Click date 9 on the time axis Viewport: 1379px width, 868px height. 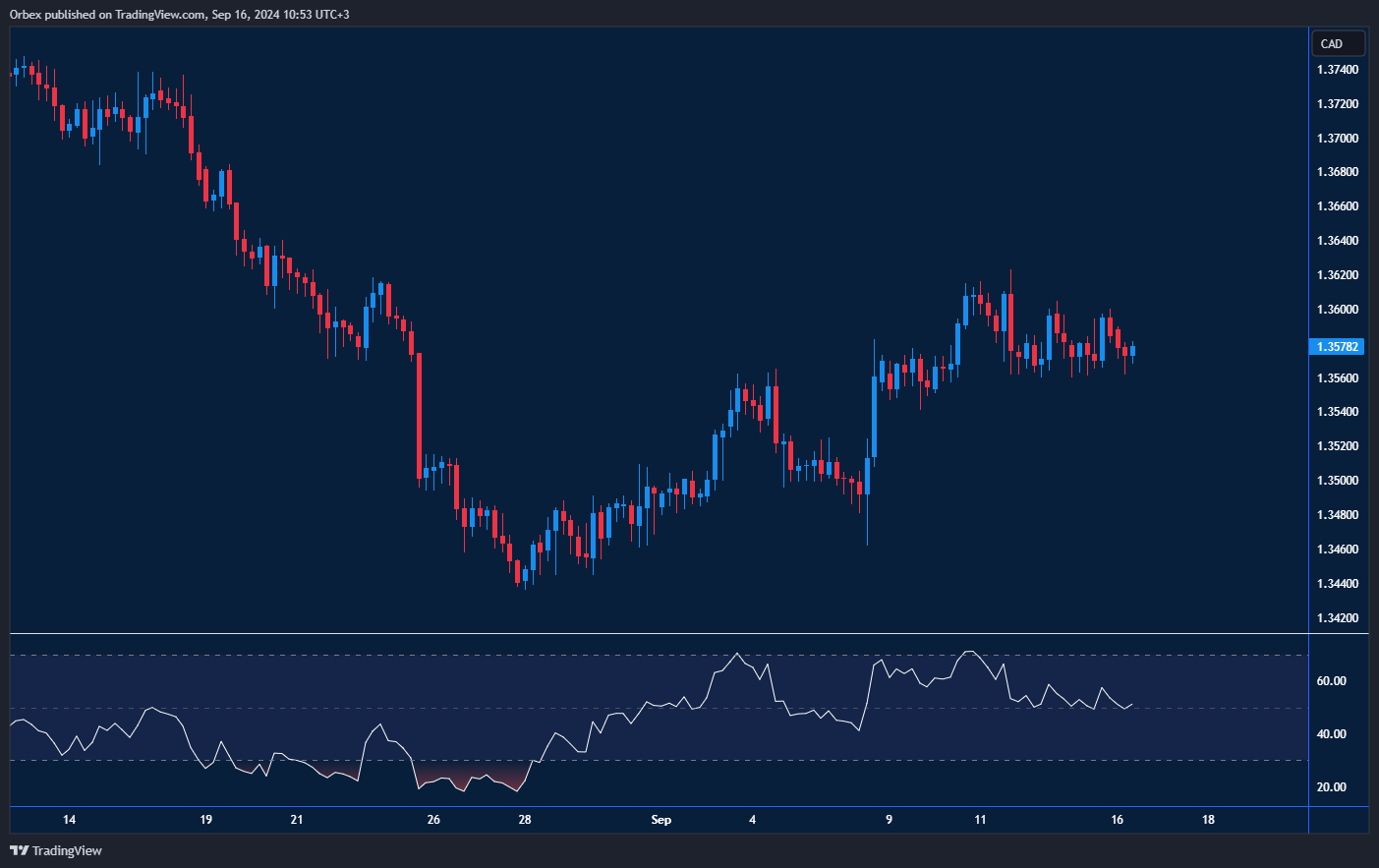point(889,820)
